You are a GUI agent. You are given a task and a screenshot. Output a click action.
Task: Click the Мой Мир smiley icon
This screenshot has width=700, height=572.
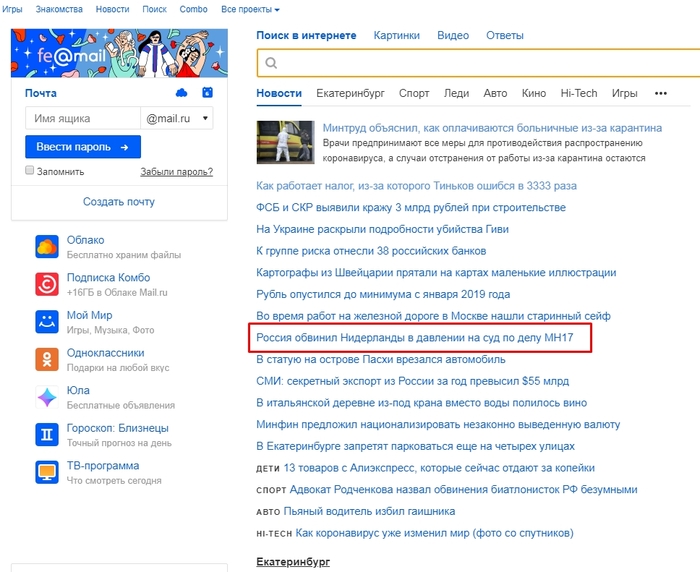[x=47, y=321]
